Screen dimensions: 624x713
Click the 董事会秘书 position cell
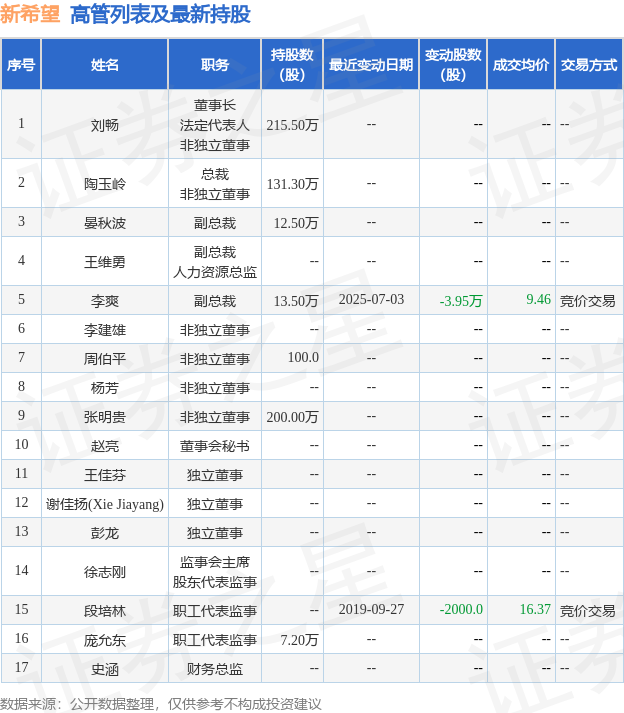[x=215, y=446]
